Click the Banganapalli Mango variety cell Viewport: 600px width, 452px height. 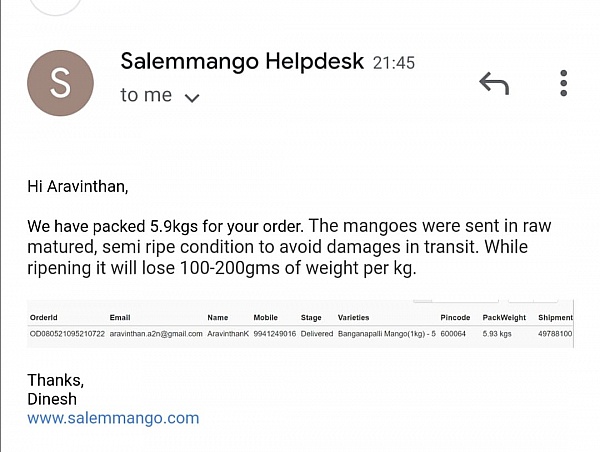[386, 333]
